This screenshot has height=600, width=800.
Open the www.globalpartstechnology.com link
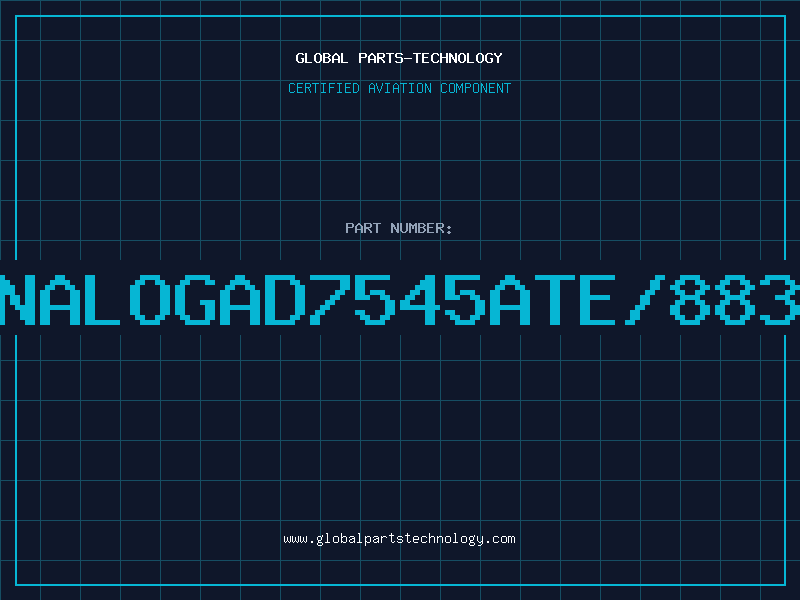399,539
